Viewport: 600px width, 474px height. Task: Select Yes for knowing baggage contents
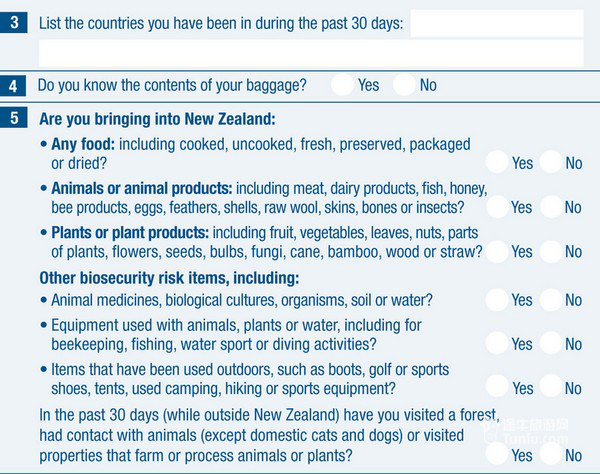pyautogui.click(x=342, y=85)
